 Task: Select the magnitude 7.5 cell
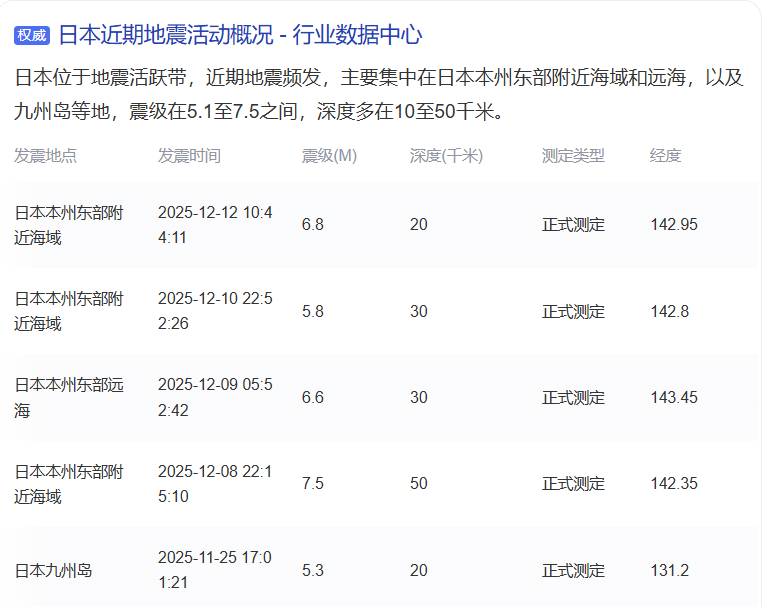313,483
